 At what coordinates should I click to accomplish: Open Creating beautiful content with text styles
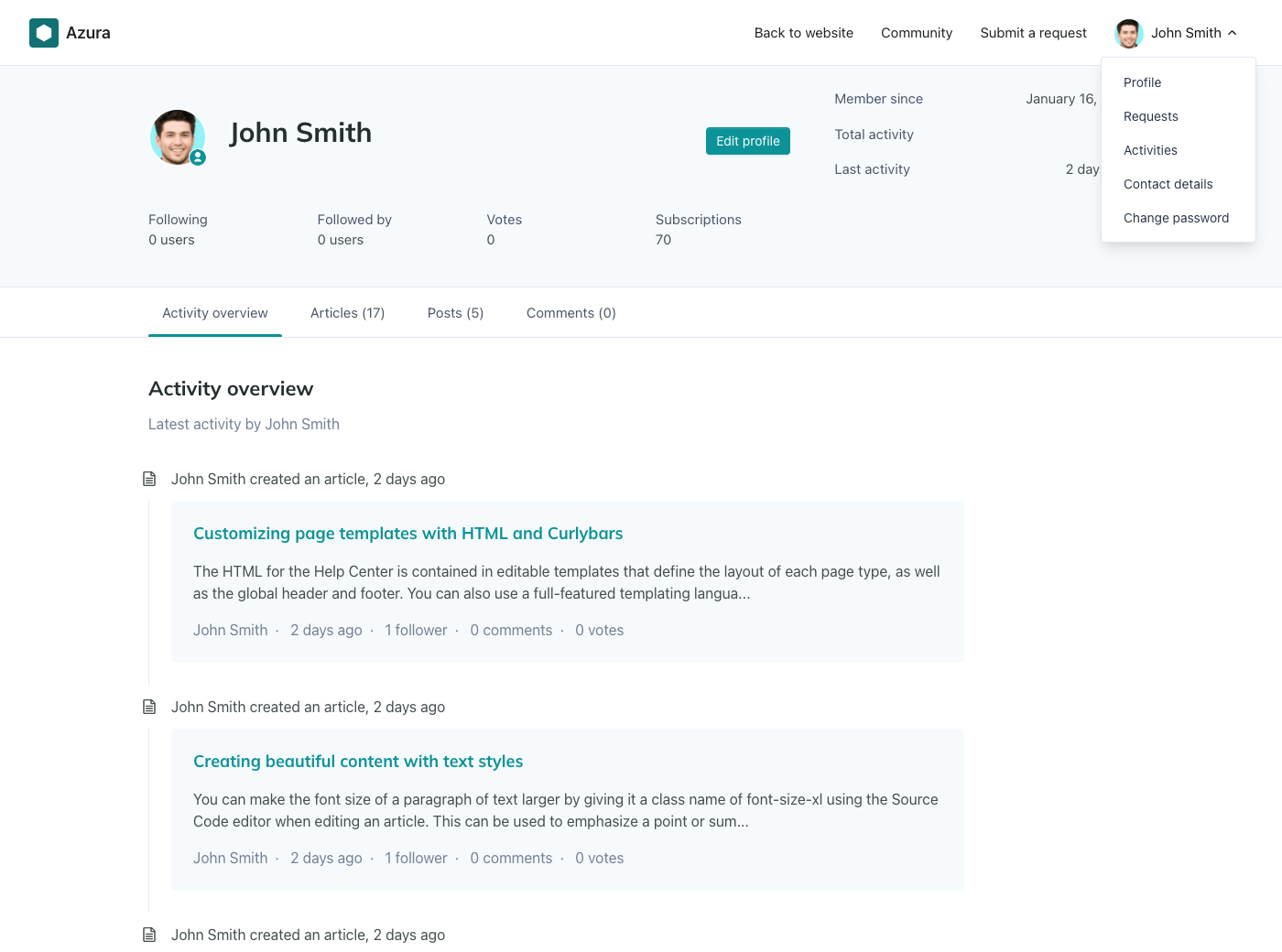pos(358,762)
